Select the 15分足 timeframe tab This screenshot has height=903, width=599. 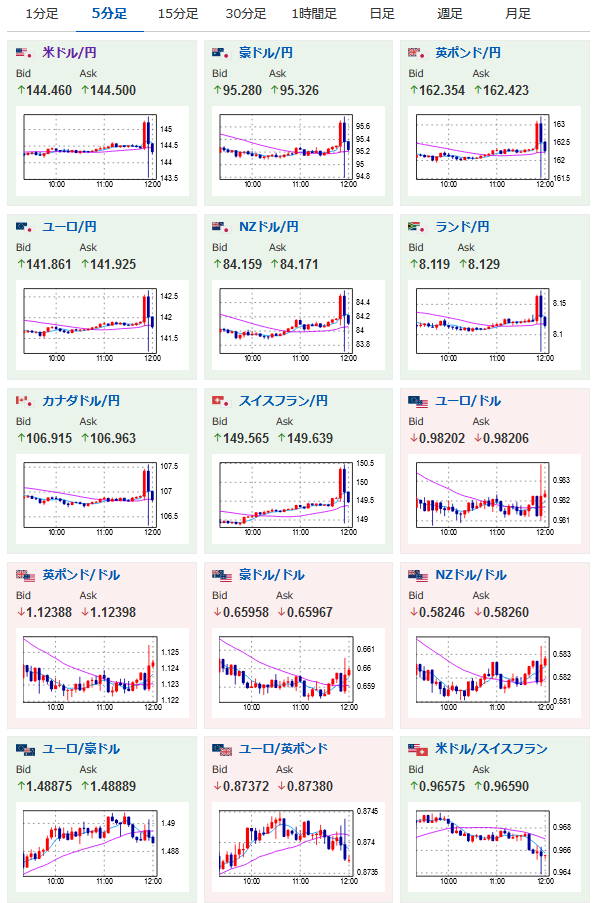pyautogui.click(x=178, y=14)
